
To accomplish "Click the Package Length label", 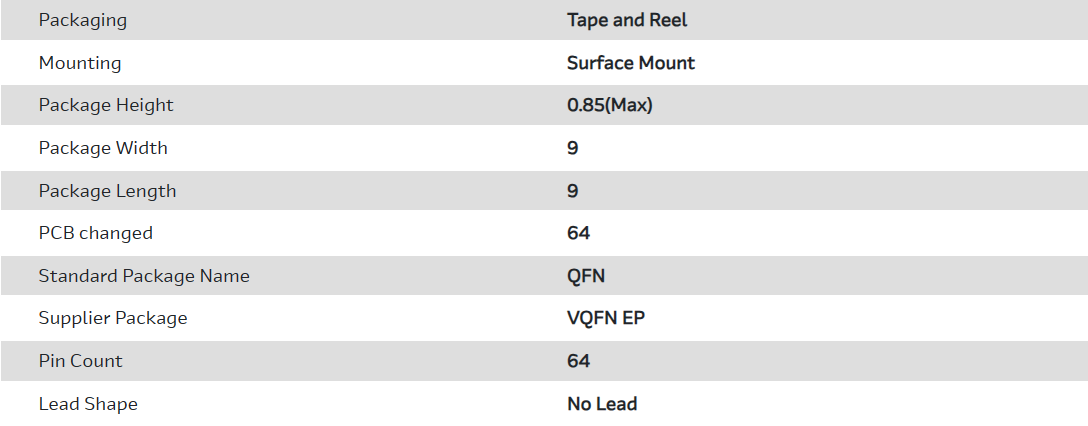I will pyautogui.click(x=107, y=191).
